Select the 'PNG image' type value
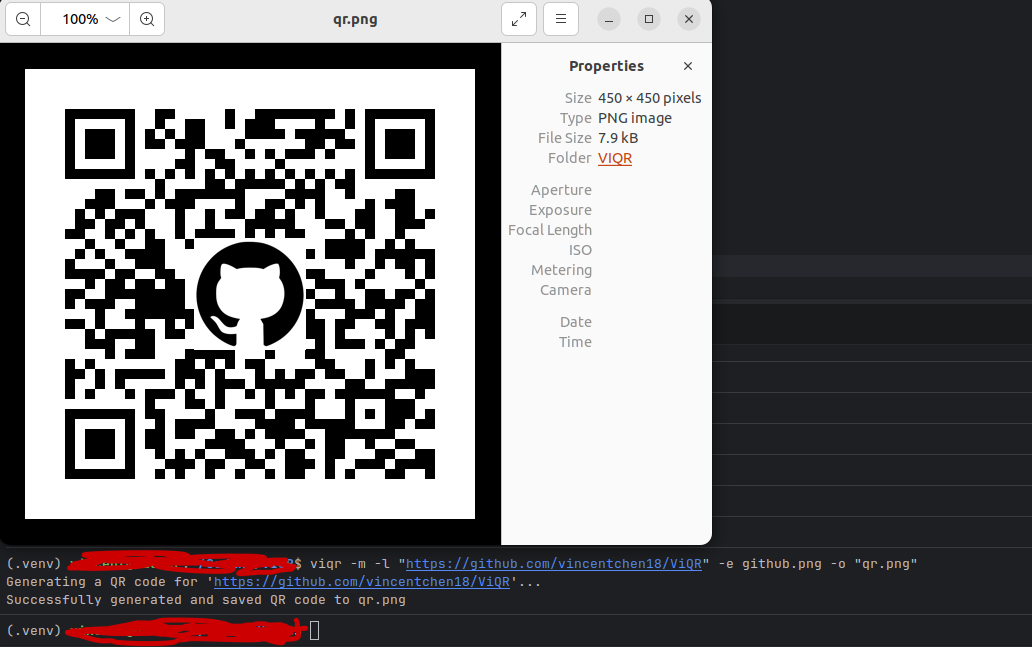Image resolution: width=1032 pixels, height=647 pixels. pos(634,118)
